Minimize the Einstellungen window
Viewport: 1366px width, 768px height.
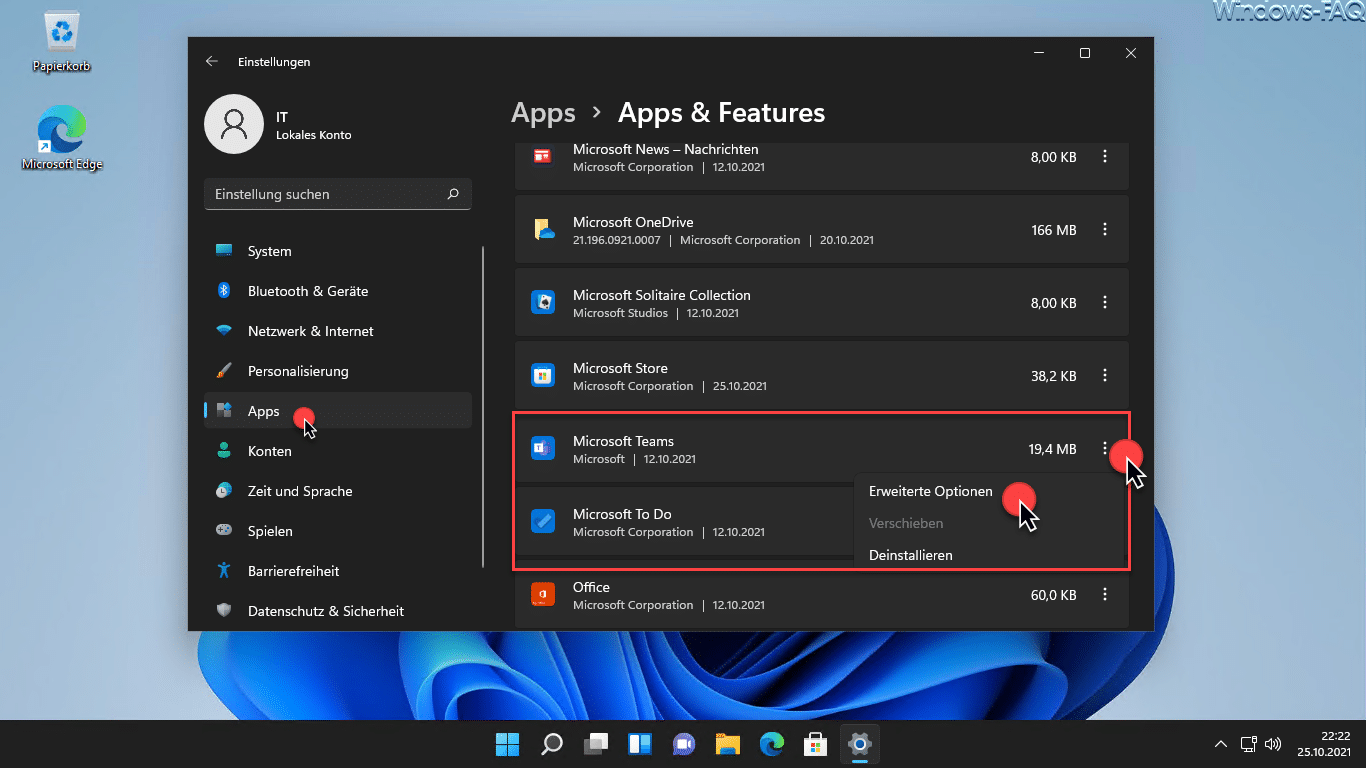(x=1039, y=53)
